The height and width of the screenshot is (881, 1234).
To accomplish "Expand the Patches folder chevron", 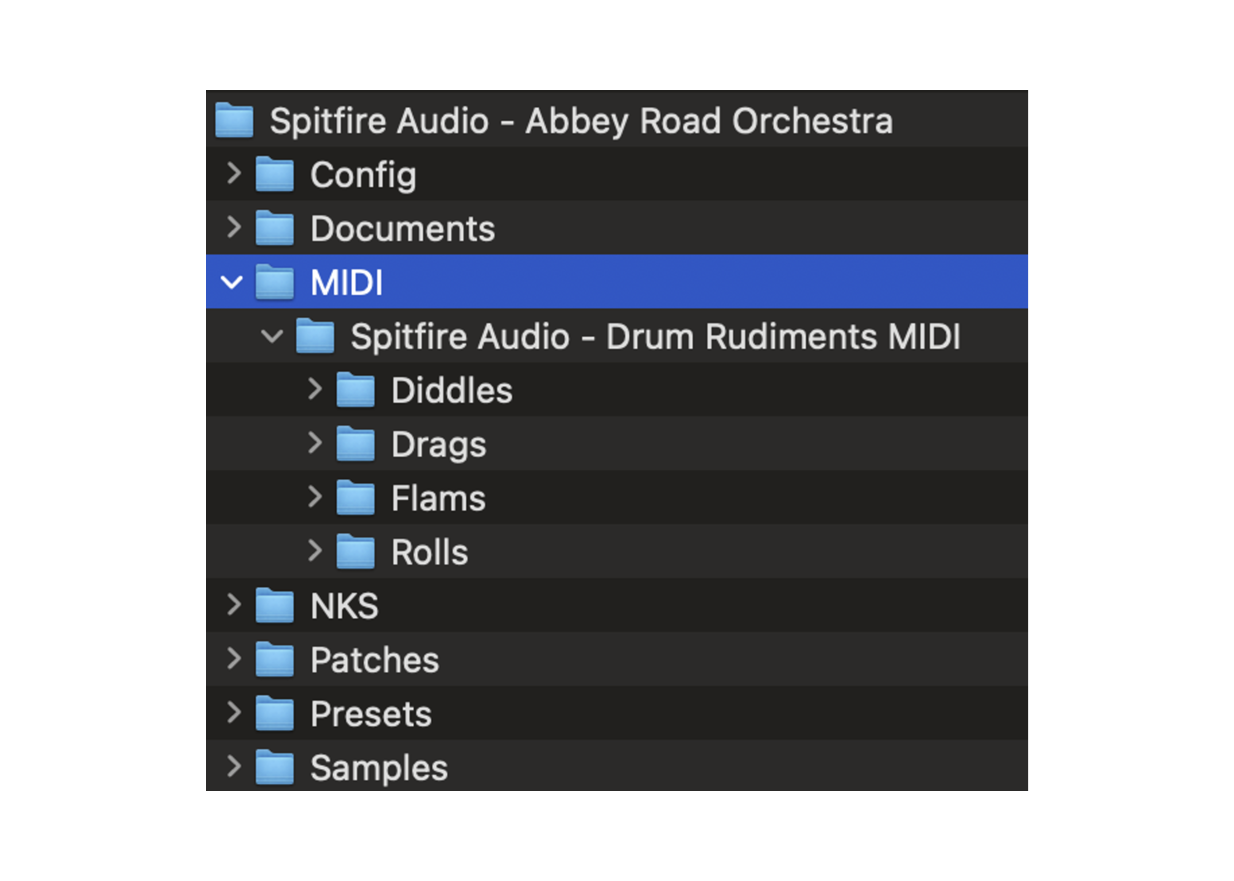I will (x=233, y=660).
